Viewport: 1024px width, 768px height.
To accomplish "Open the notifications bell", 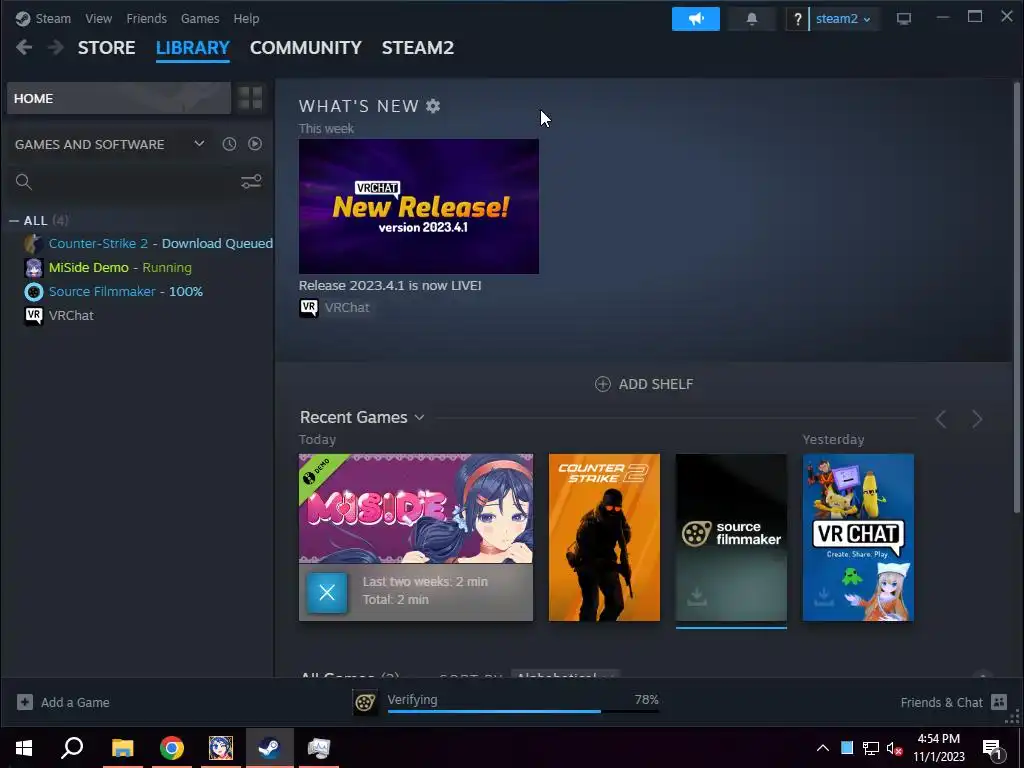I will pos(752,19).
